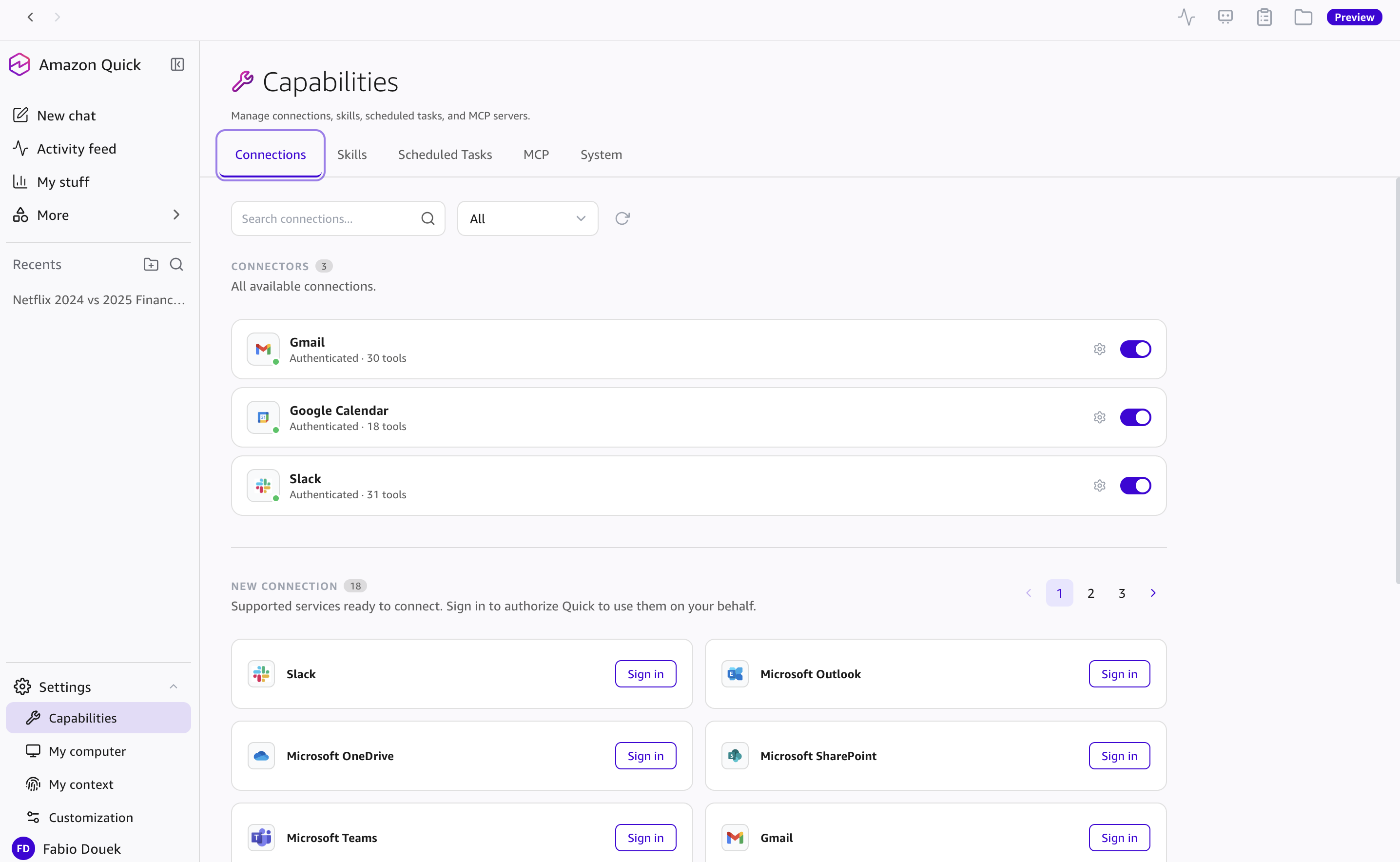
Task: Open clipboard tasks icon in top bar
Action: [1264, 17]
